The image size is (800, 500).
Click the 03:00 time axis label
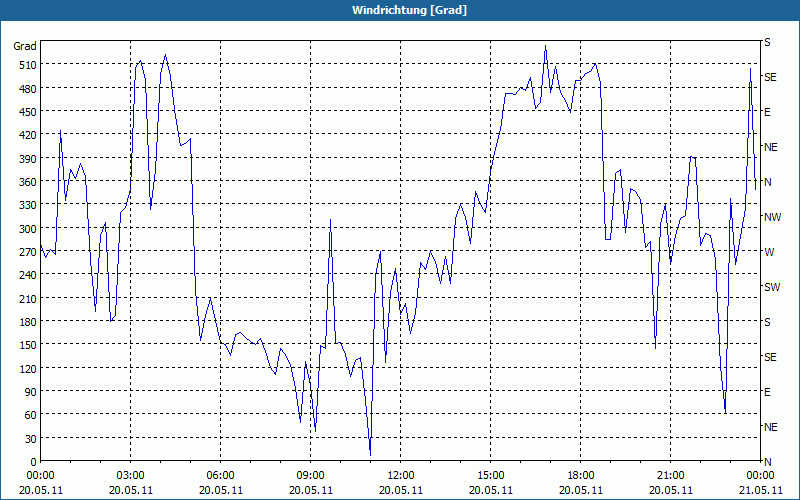tap(131, 476)
